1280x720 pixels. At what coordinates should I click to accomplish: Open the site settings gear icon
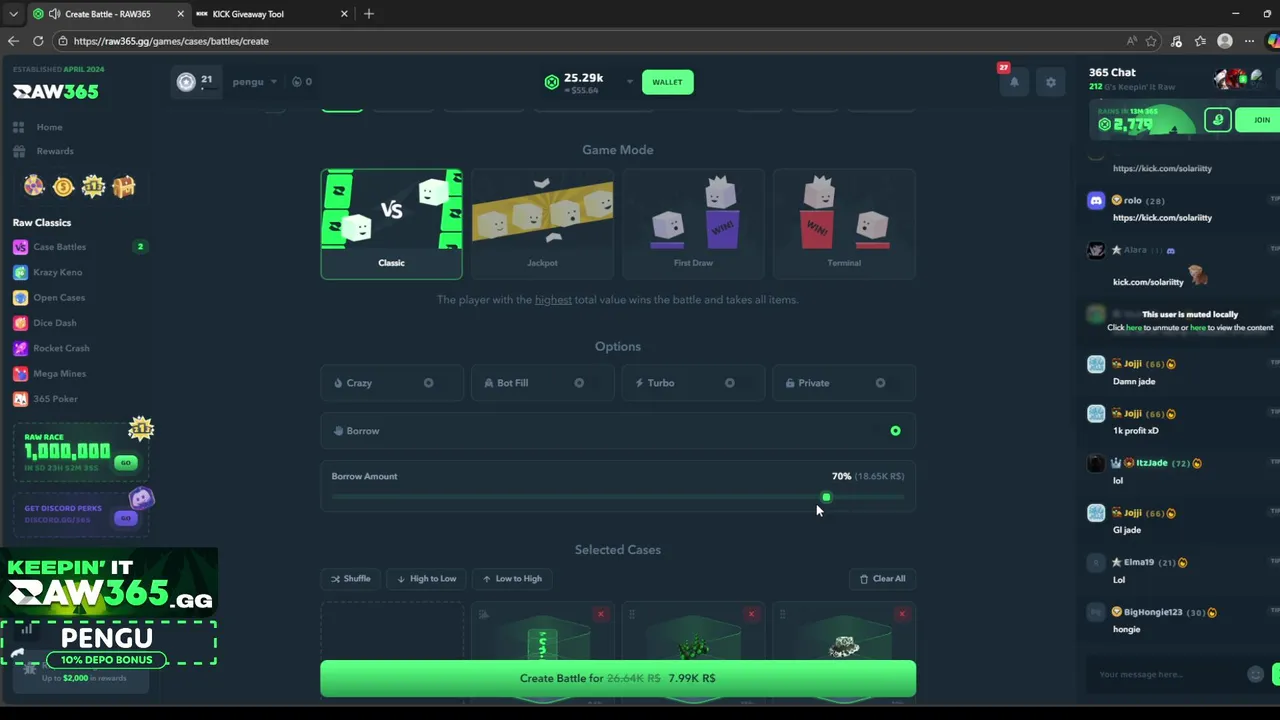click(1050, 82)
